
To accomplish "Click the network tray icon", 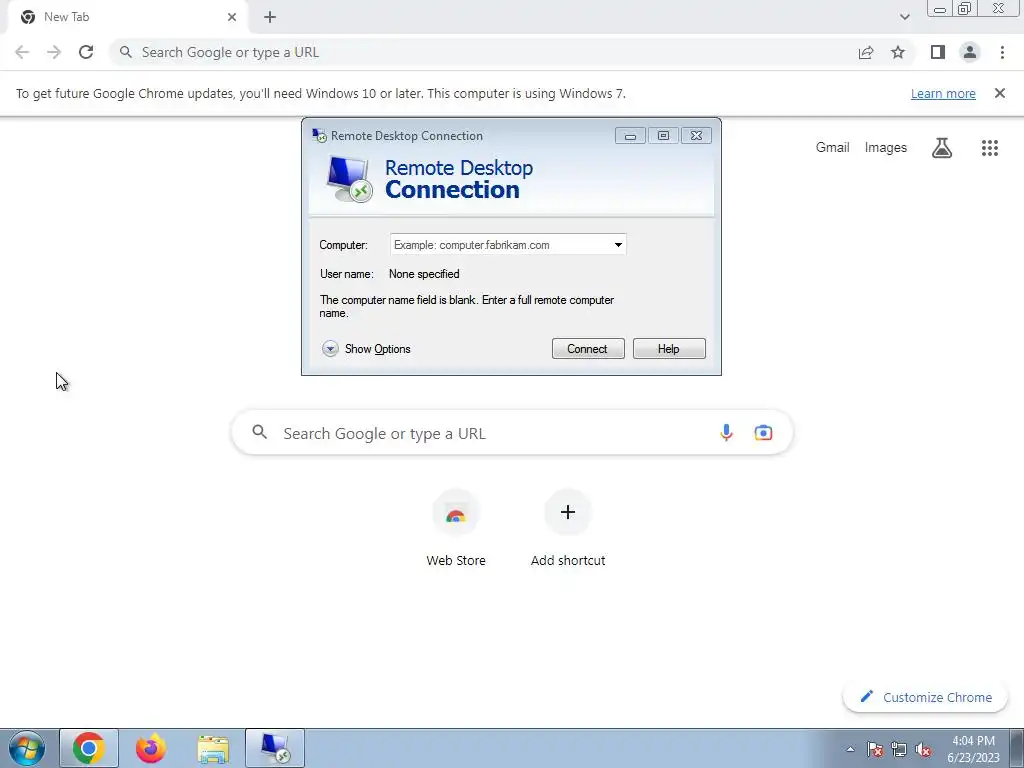I will (x=899, y=749).
